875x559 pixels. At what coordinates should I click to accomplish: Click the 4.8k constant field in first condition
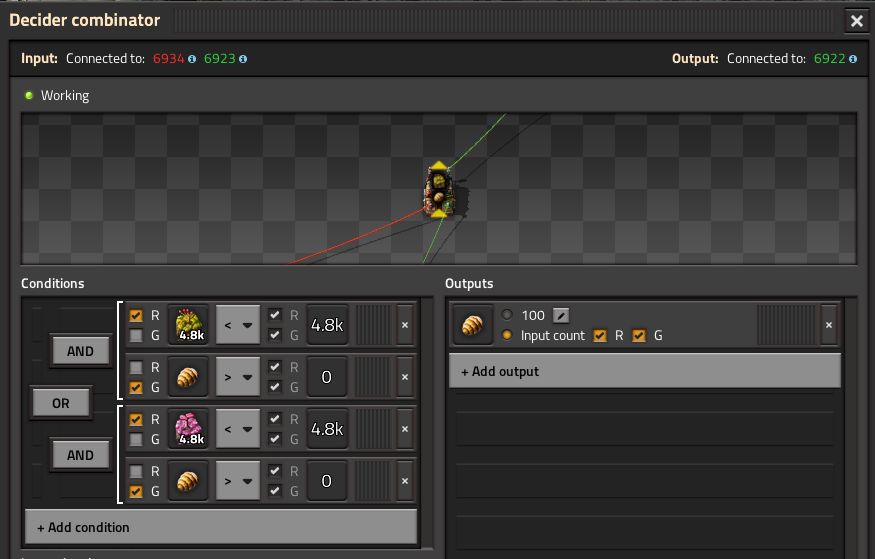coord(327,325)
